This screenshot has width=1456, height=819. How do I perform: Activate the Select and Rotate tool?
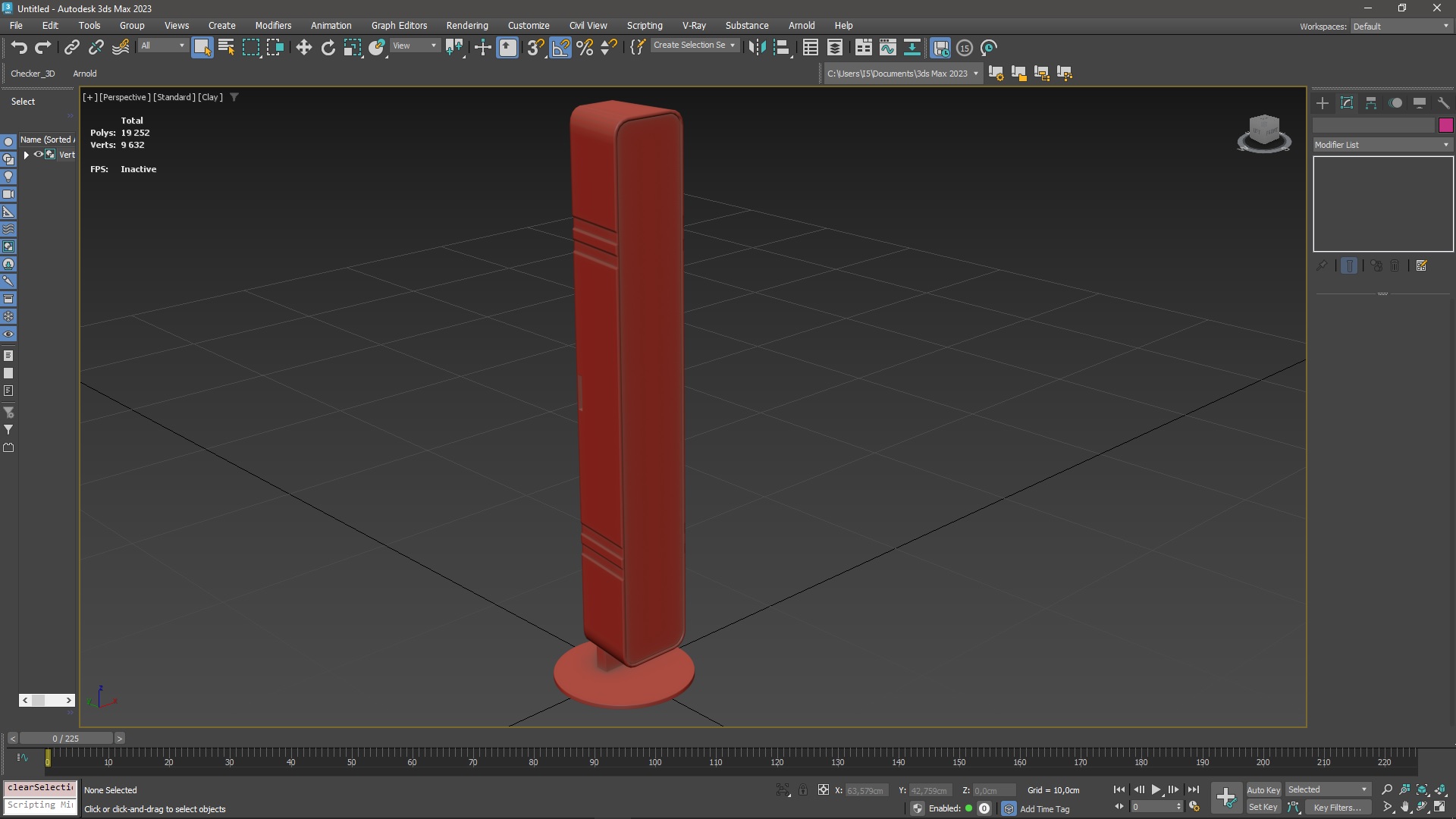click(x=328, y=47)
